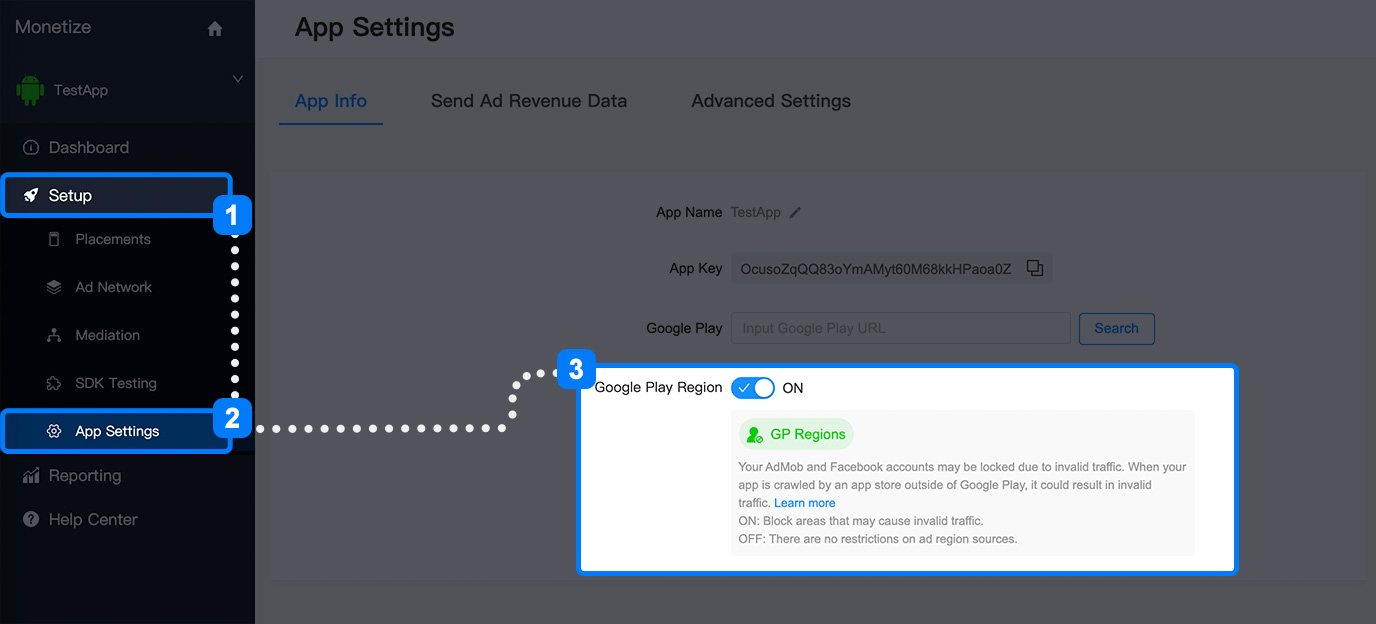Switch to the App Info tab
Image resolution: width=1376 pixels, height=624 pixels.
pos(331,101)
